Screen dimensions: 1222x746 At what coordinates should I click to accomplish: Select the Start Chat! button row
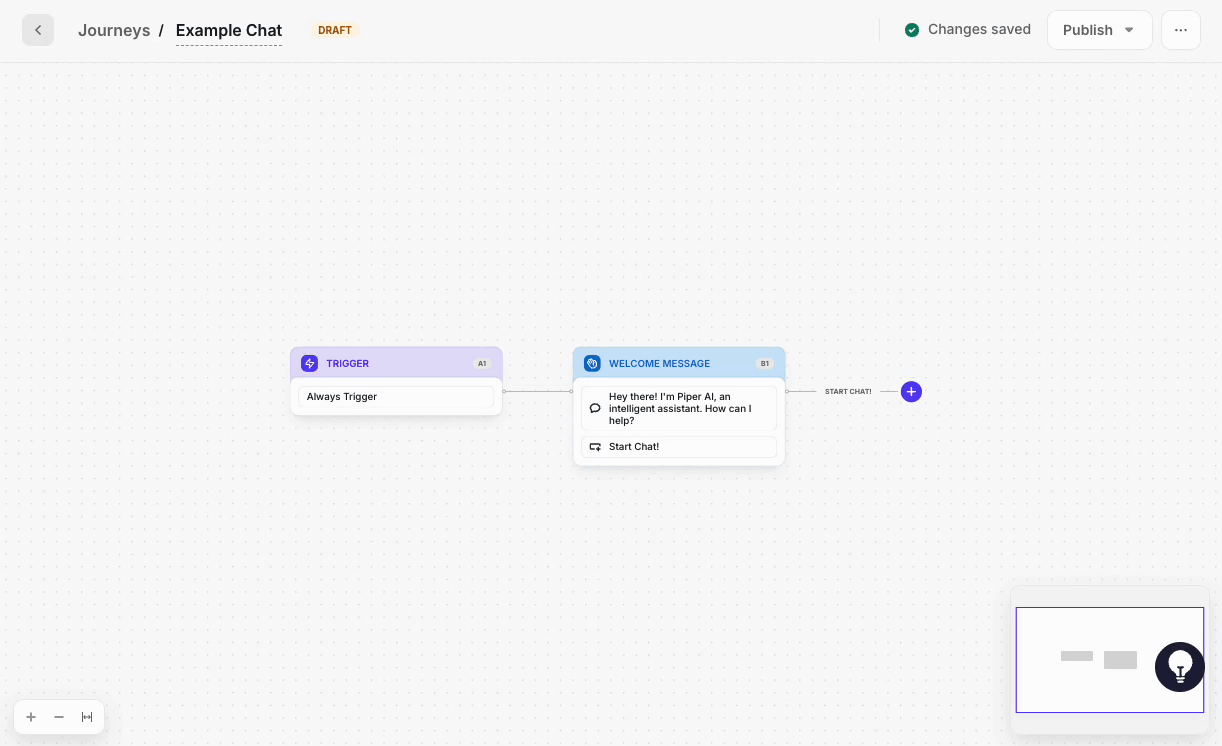pos(680,447)
